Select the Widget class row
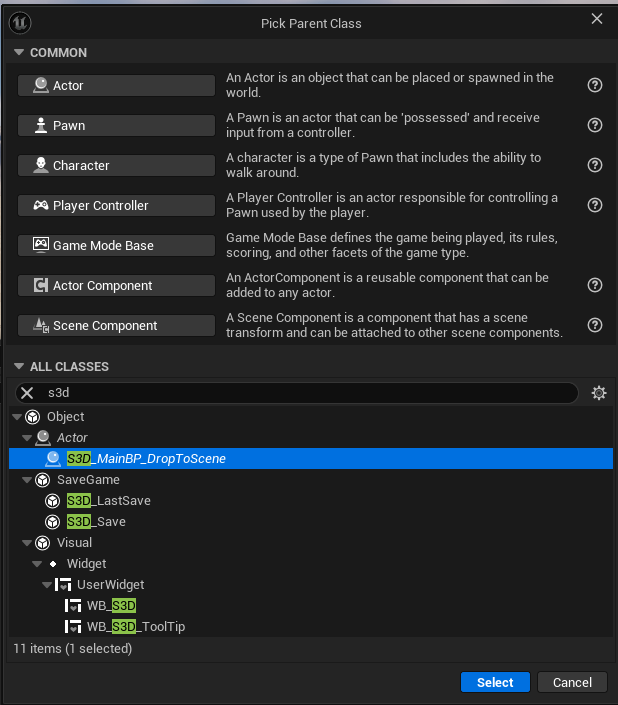The height and width of the screenshot is (705, 618). coord(311,564)
